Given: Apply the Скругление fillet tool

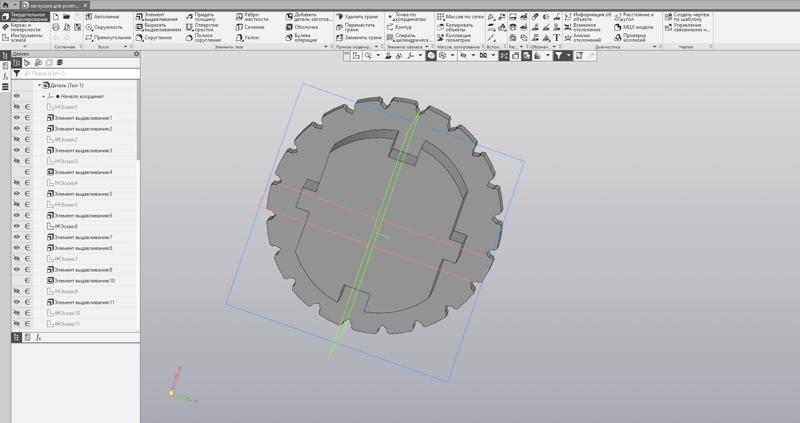Looking at the screenshot, I should (154, 38).
